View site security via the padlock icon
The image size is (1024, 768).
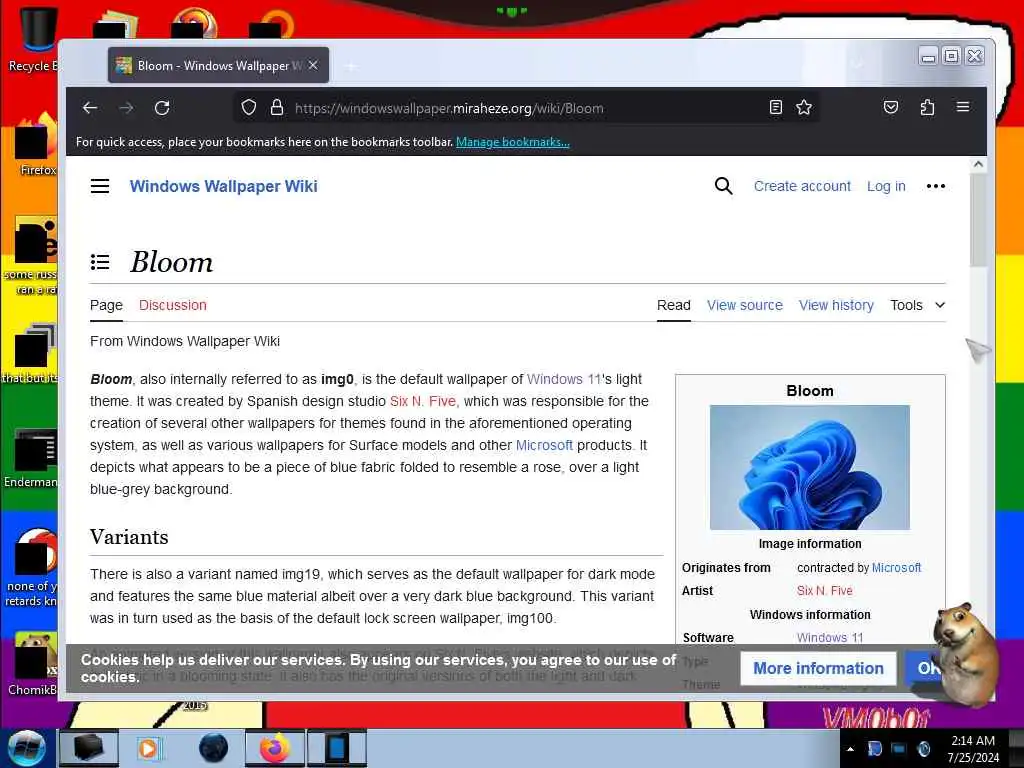pyautogui.click(x=277, y=108)
